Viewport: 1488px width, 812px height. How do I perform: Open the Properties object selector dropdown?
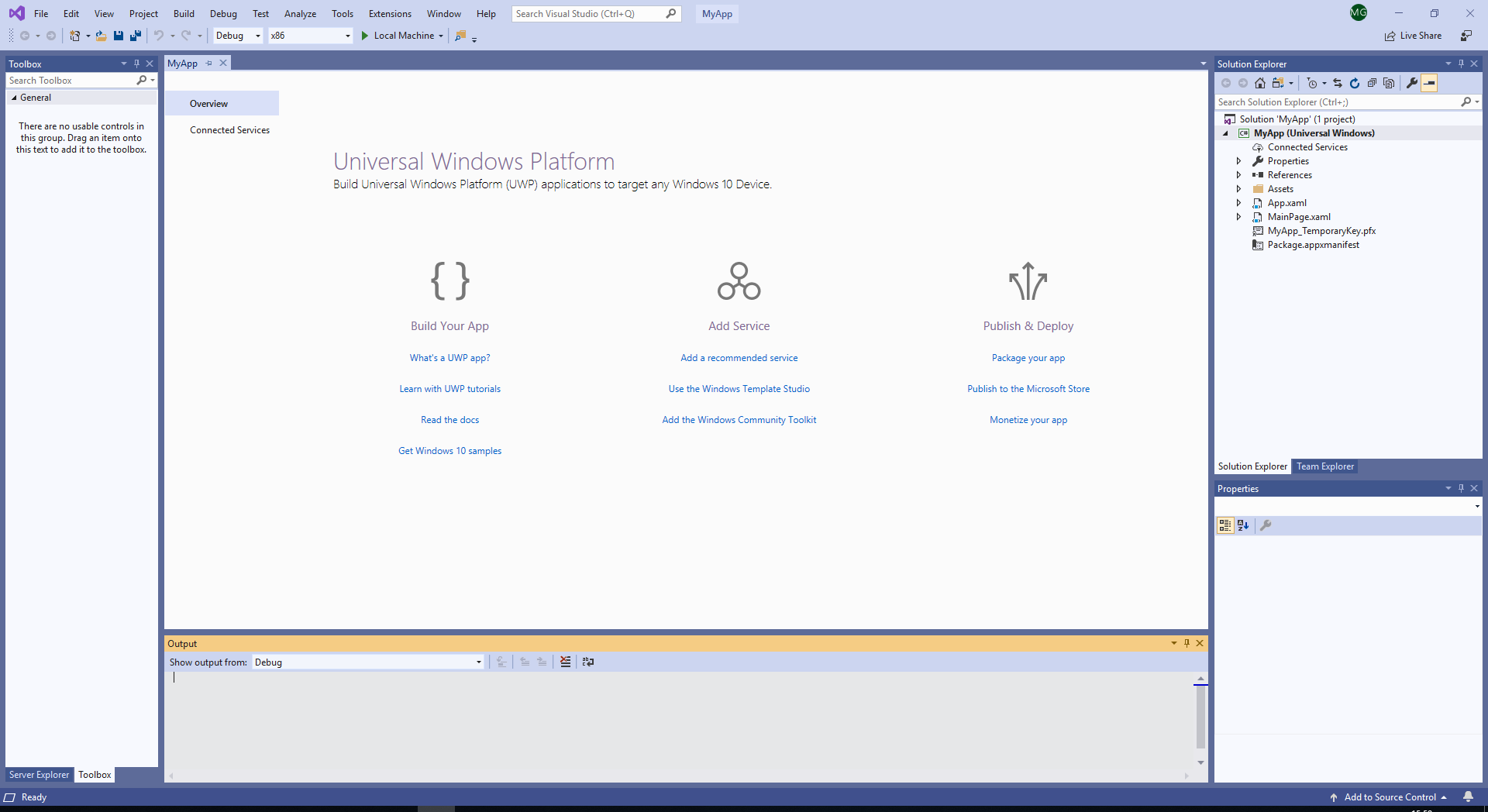click(x=1477, y=506)
